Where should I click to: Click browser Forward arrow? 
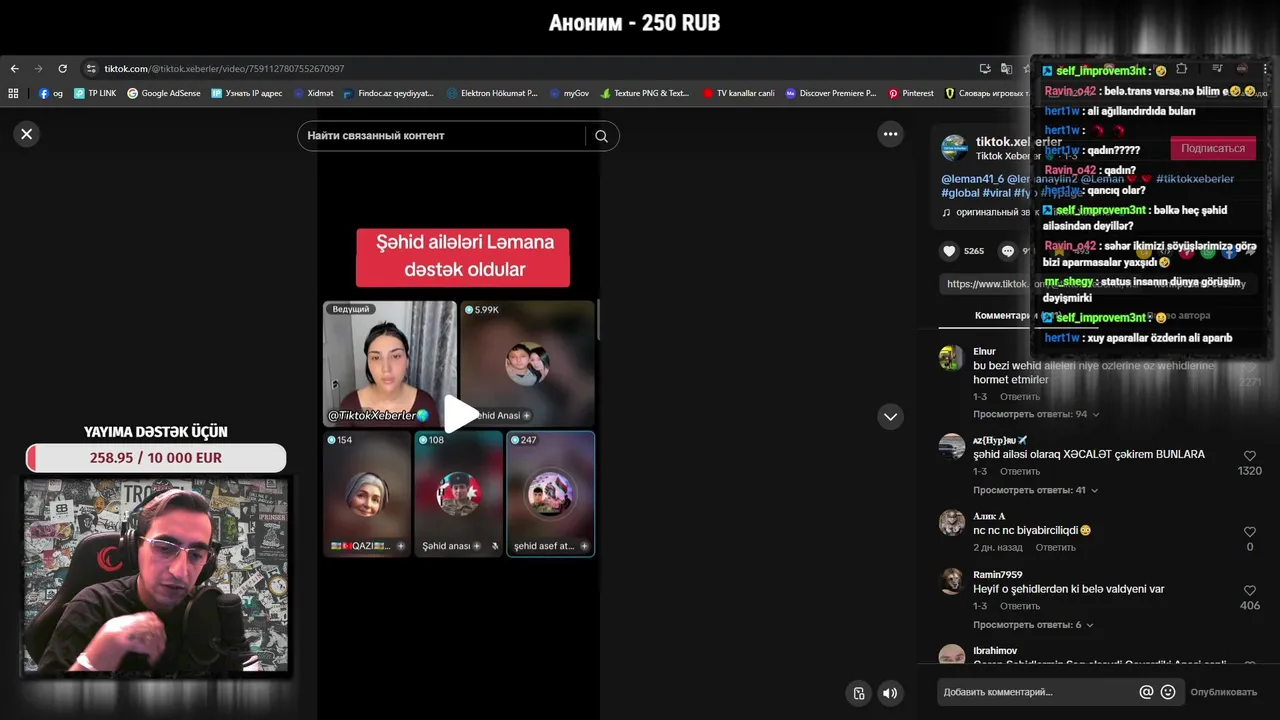click(x=38, y=69)
